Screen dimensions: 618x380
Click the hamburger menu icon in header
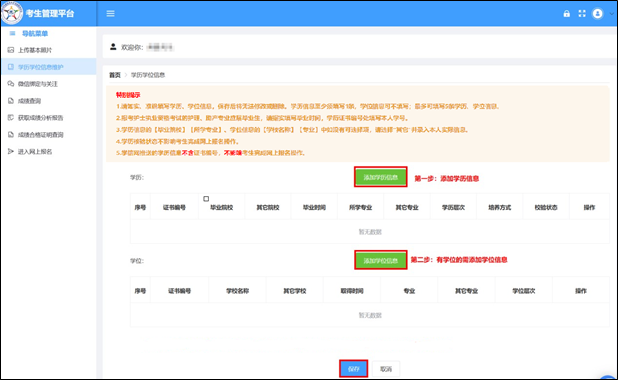(110, 13)
